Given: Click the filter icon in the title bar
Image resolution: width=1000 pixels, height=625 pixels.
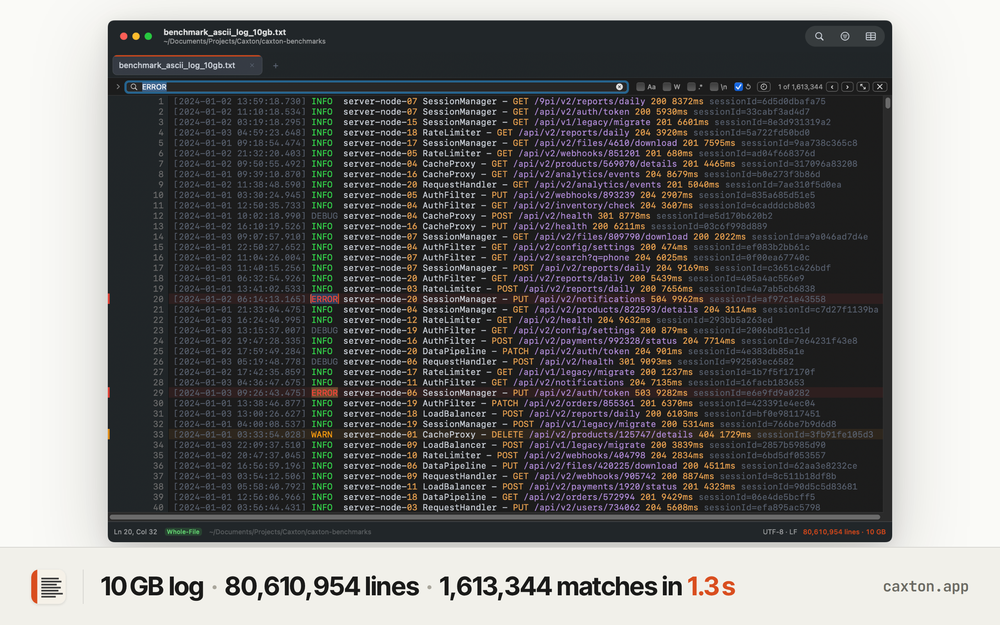Looking at the screenshot, I should coord(844,36).
